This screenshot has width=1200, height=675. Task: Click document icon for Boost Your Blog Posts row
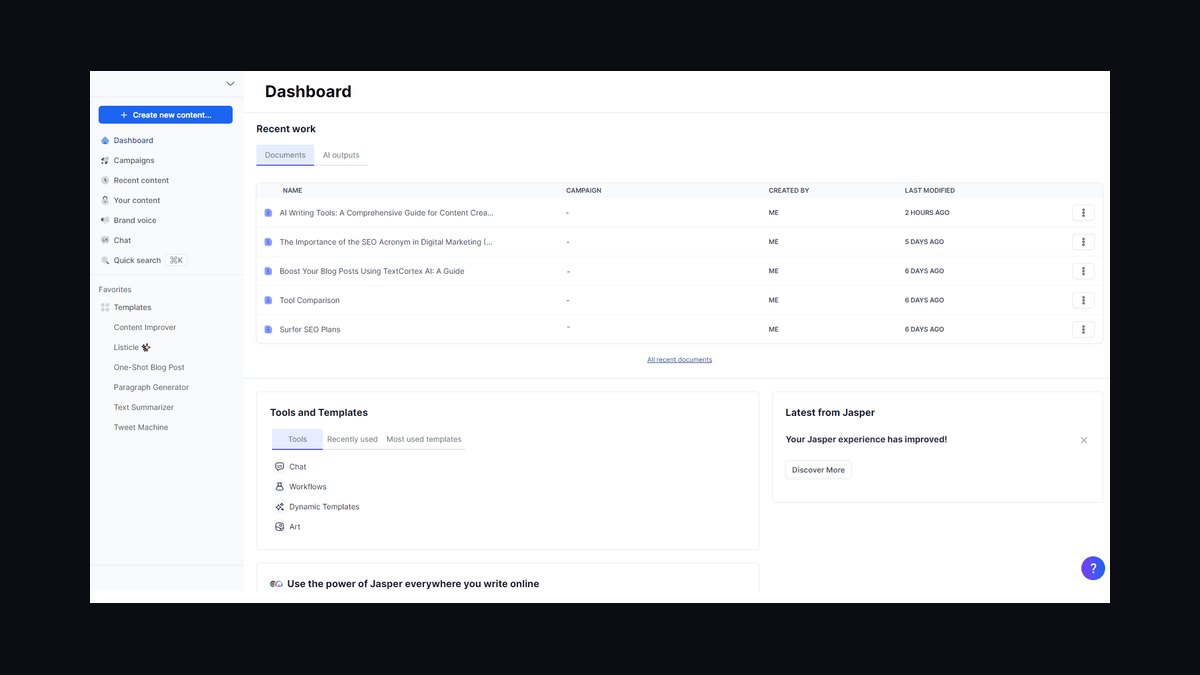[268, 271]
